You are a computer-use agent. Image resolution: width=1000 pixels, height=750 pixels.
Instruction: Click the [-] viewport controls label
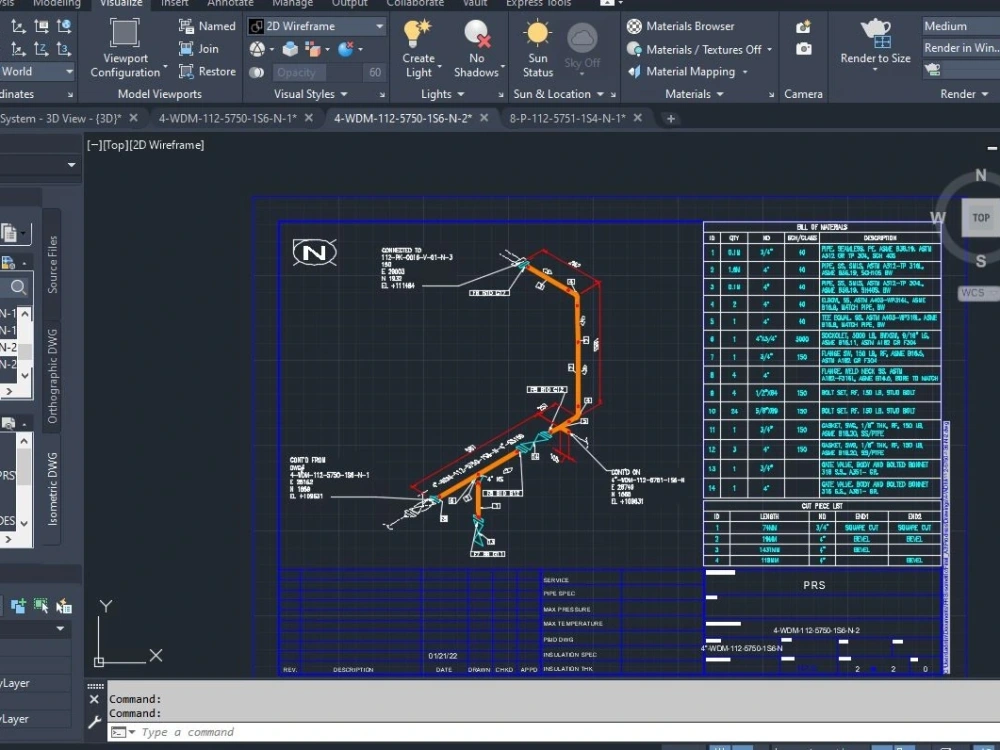[x=94, y=145]
